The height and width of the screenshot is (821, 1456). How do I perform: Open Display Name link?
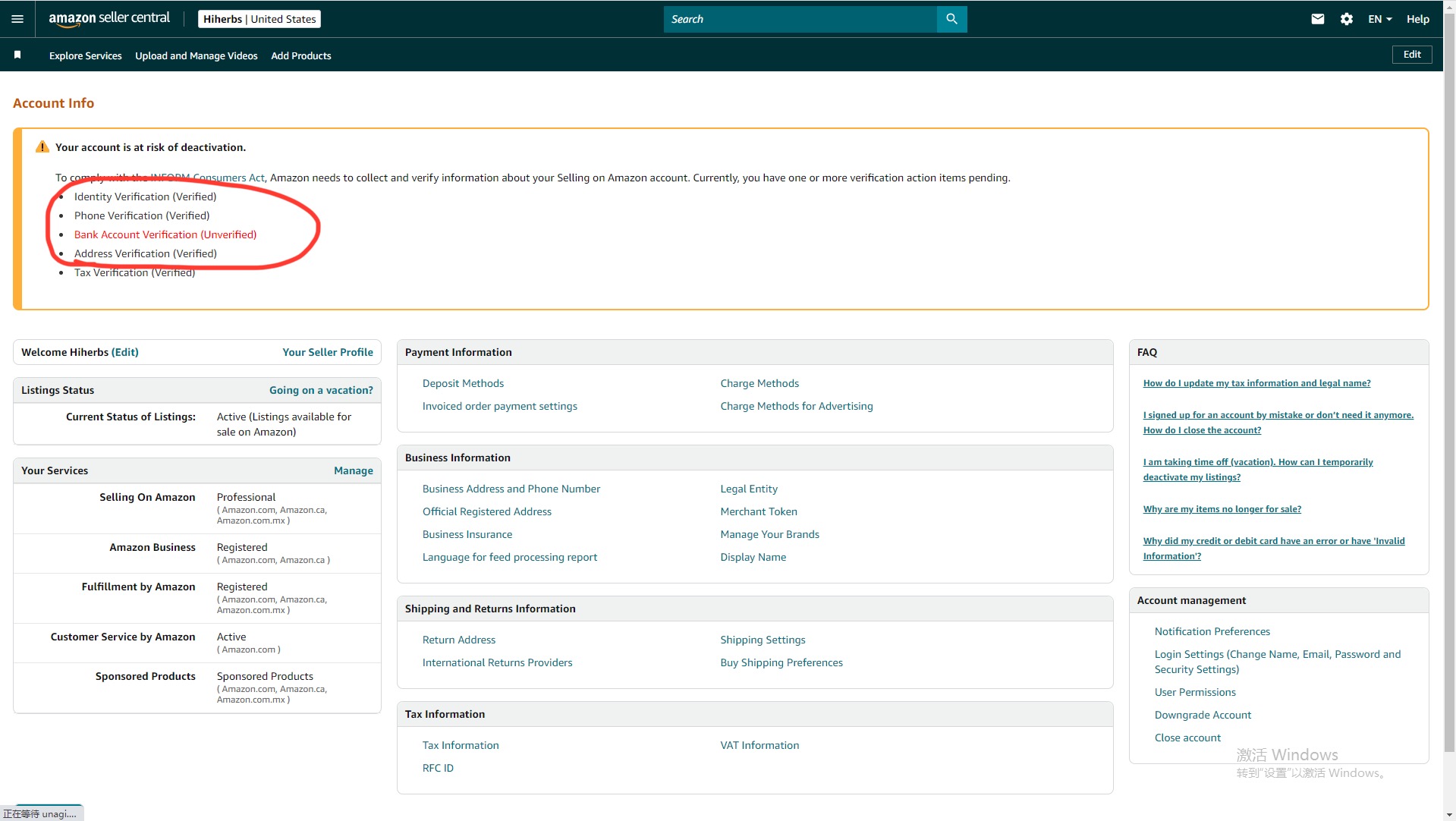tap(753, 557)
